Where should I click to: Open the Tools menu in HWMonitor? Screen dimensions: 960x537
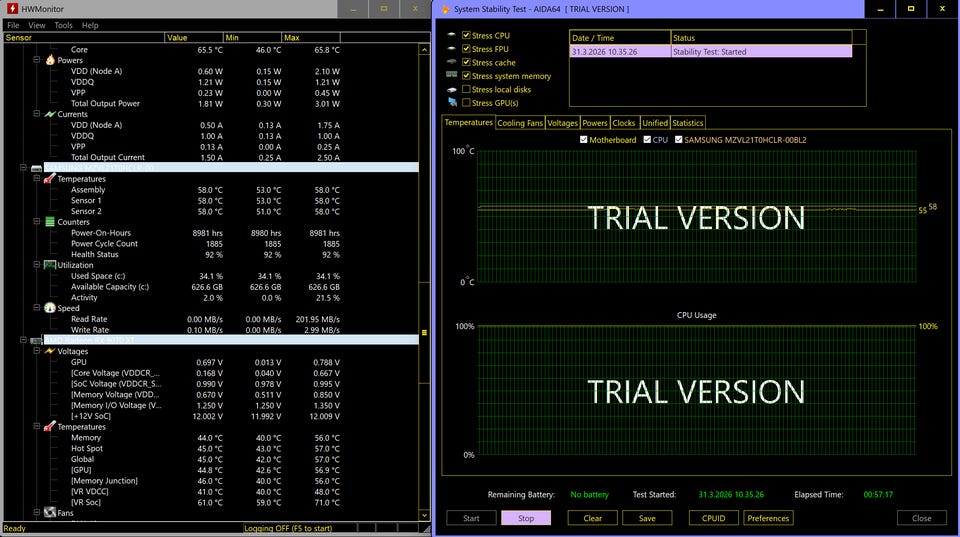[x=63, y=25]
